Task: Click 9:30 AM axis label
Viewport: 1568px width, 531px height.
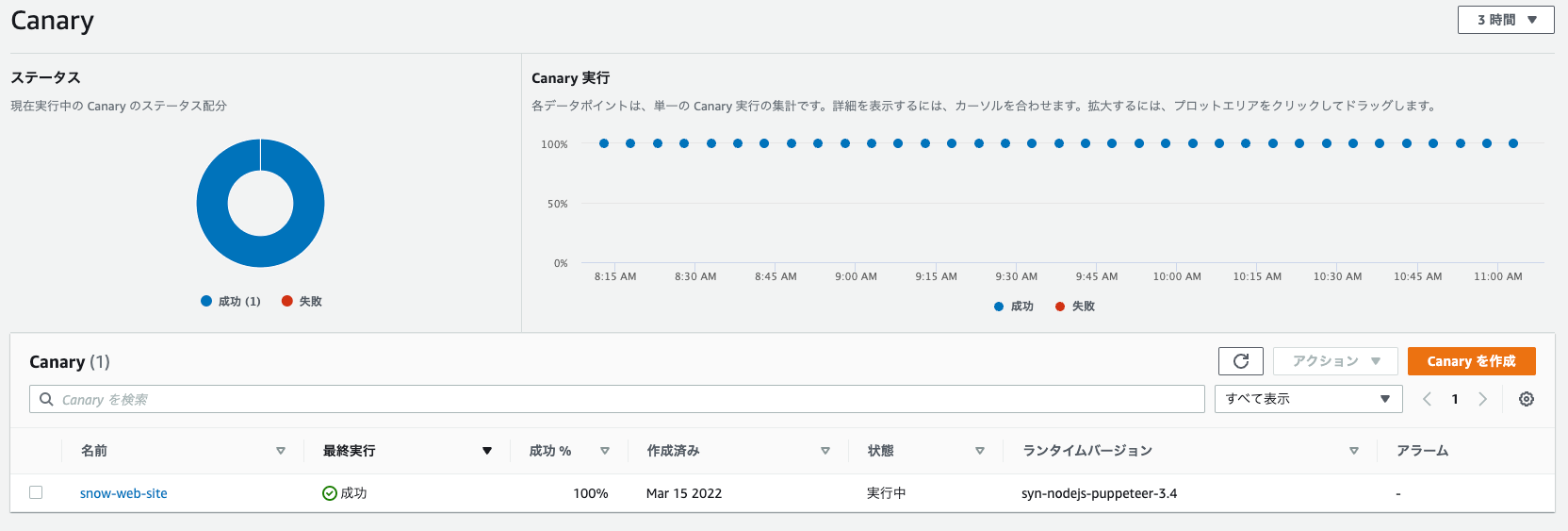Action: click(x=1017, y=276)
